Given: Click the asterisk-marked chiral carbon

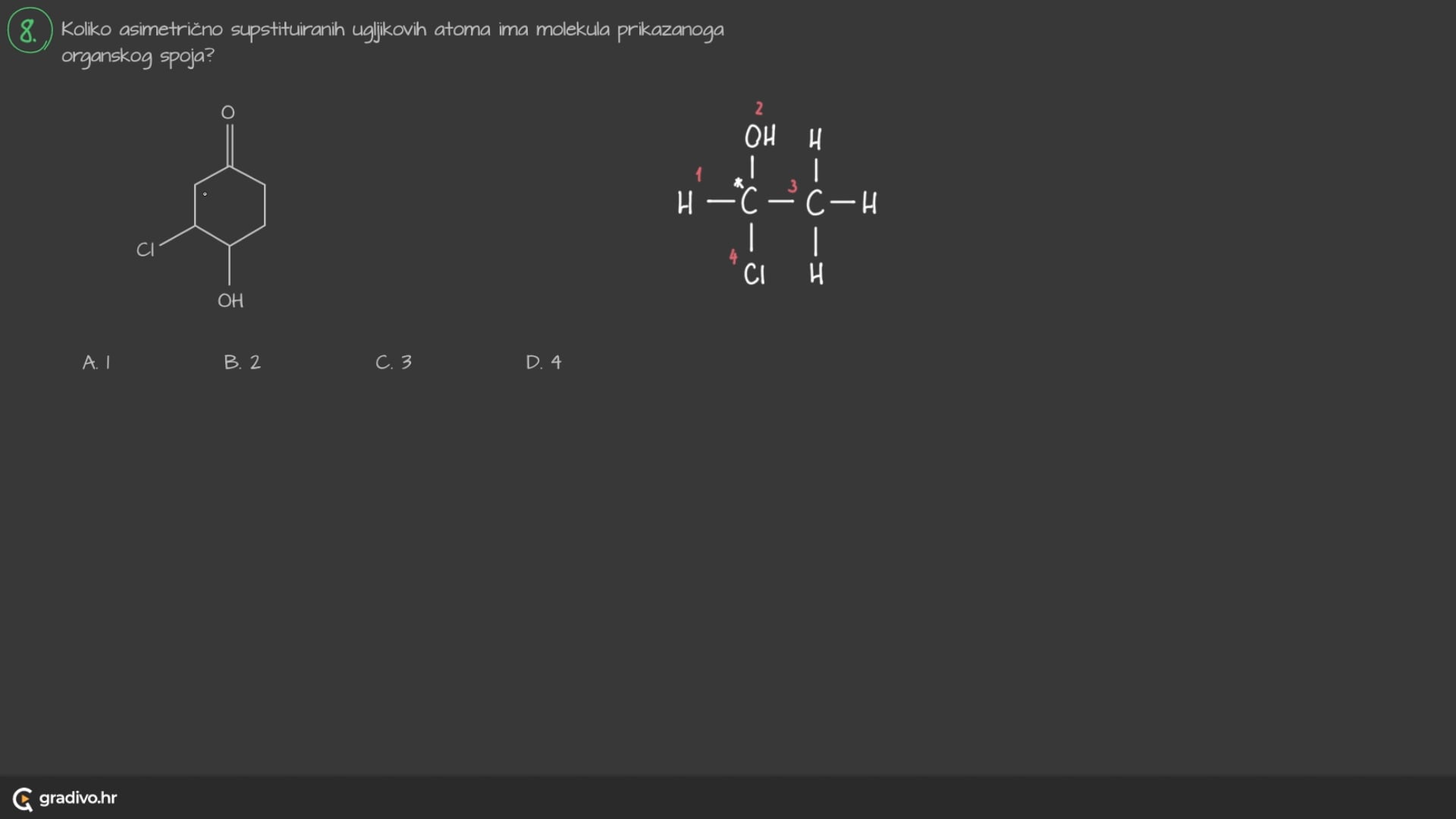Looking at the screenshot, I should pos(748,202).
